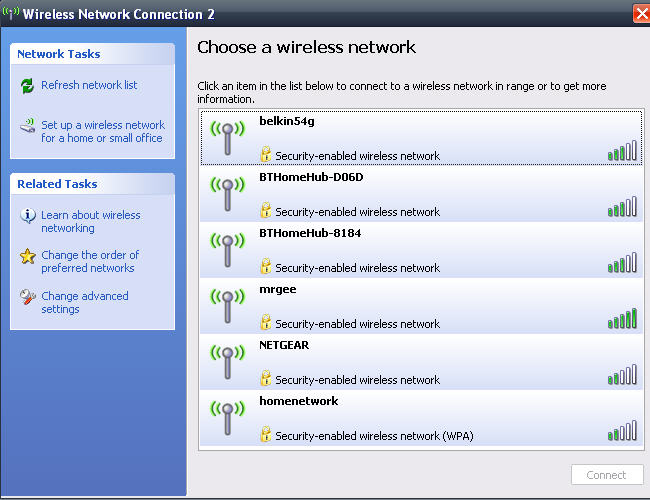The height and width of the screenshot is (500, 650).
Task: Click the Related Tasks panel header
Action: point(92,184)
